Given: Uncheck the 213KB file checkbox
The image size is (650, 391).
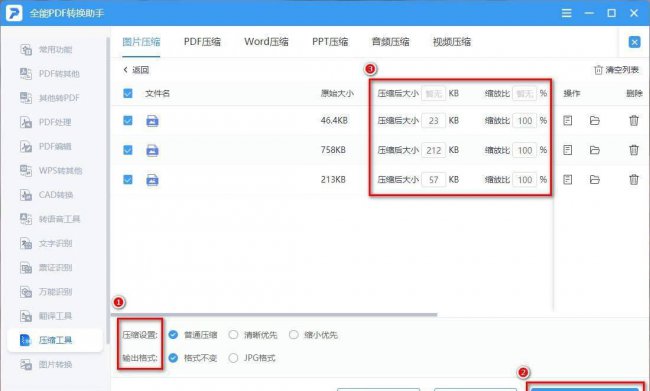Looking at the screenshot, I should pyautogui.click(x=128, y=180).
